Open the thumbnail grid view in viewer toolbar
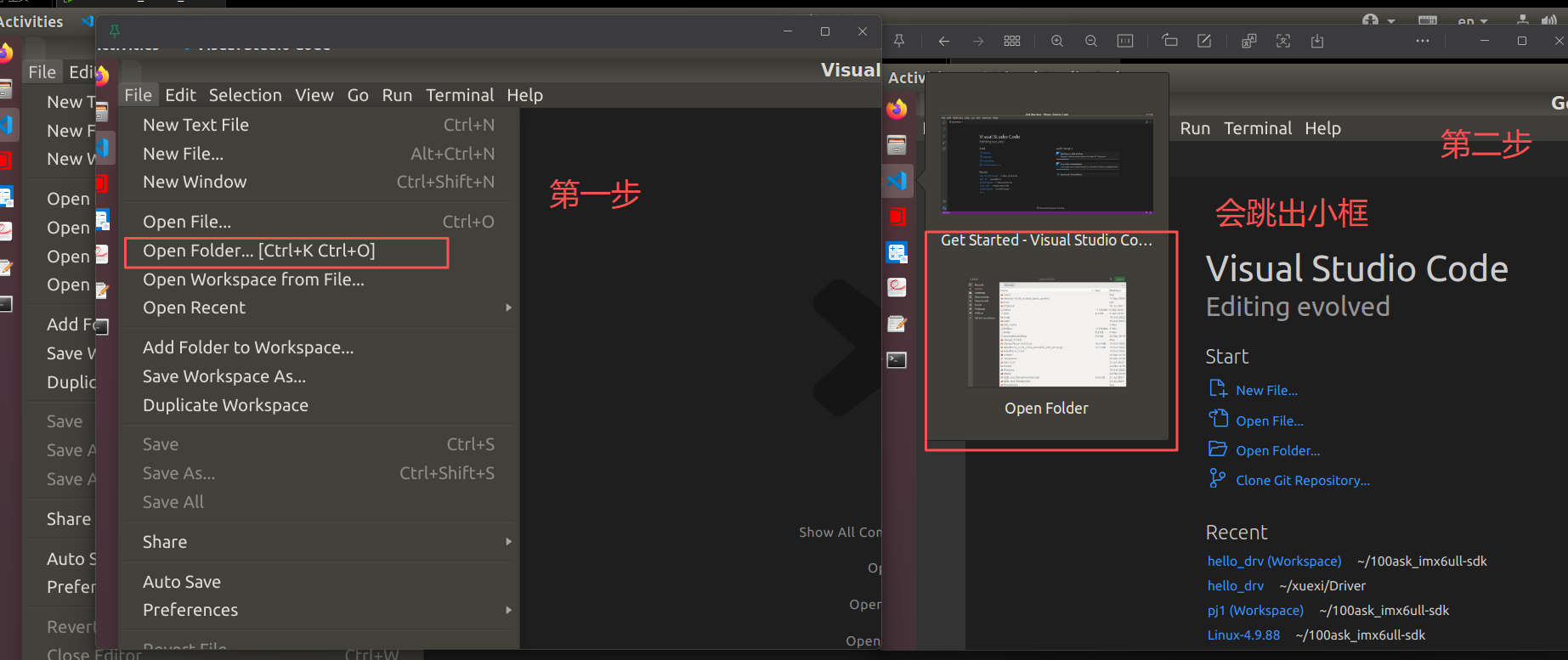This screenshot has height=660, width=1568. [1012, 41]
